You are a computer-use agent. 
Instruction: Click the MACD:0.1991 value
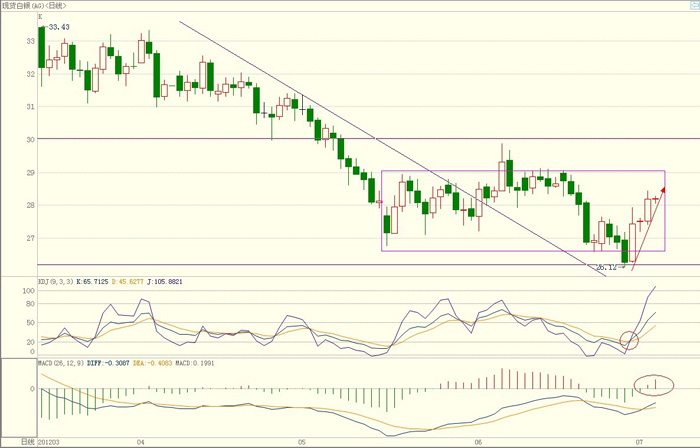pos(194,363)
